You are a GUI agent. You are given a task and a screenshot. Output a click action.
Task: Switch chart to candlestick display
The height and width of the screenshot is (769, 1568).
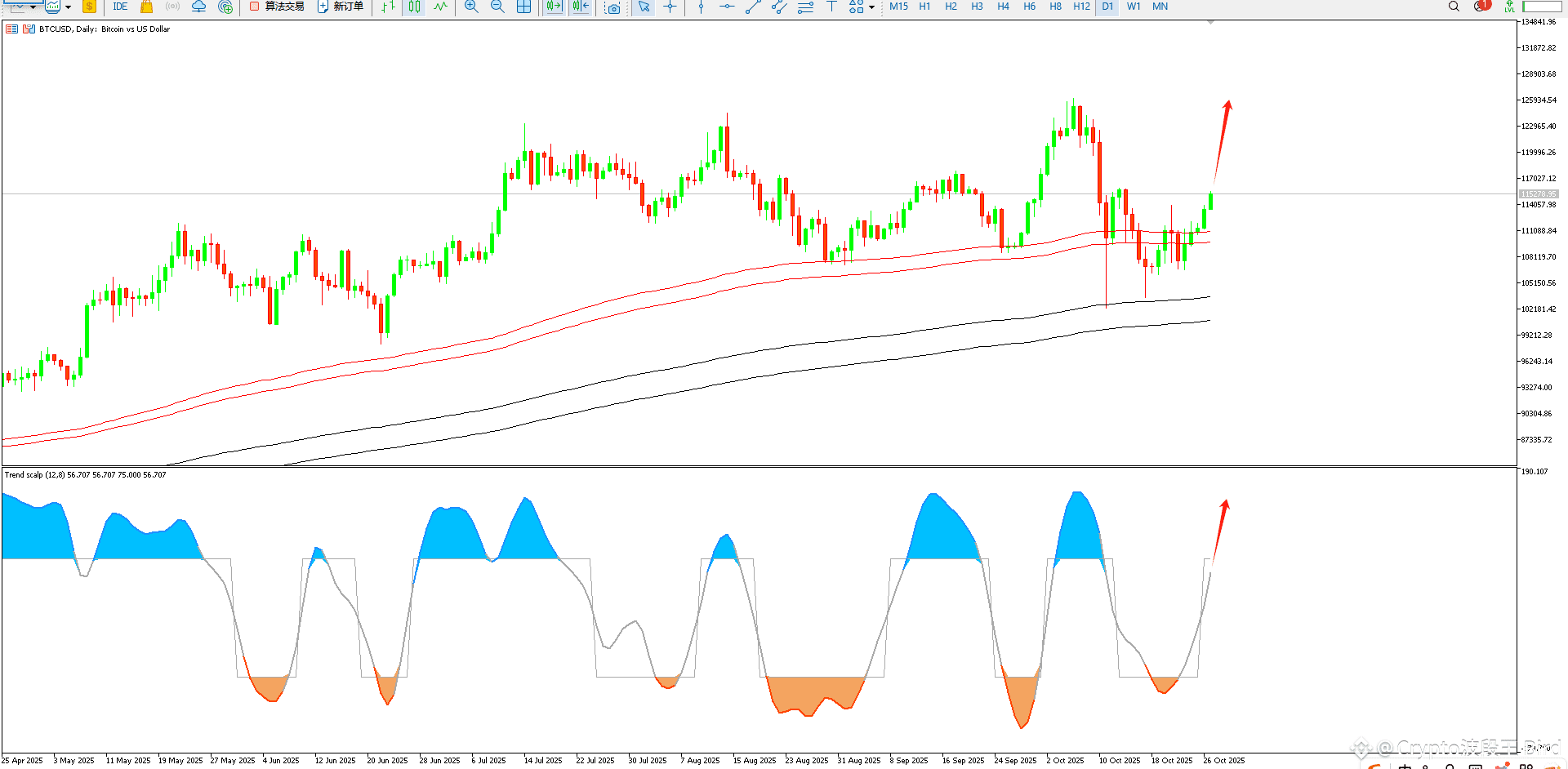(415, 7)
